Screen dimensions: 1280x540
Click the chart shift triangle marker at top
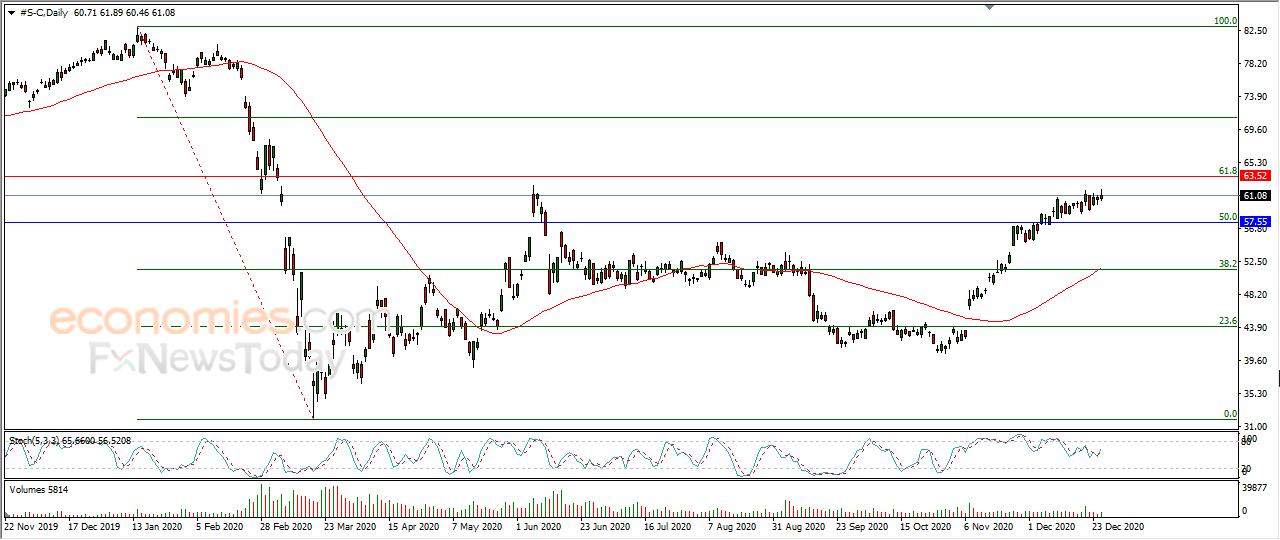(990, 7)
